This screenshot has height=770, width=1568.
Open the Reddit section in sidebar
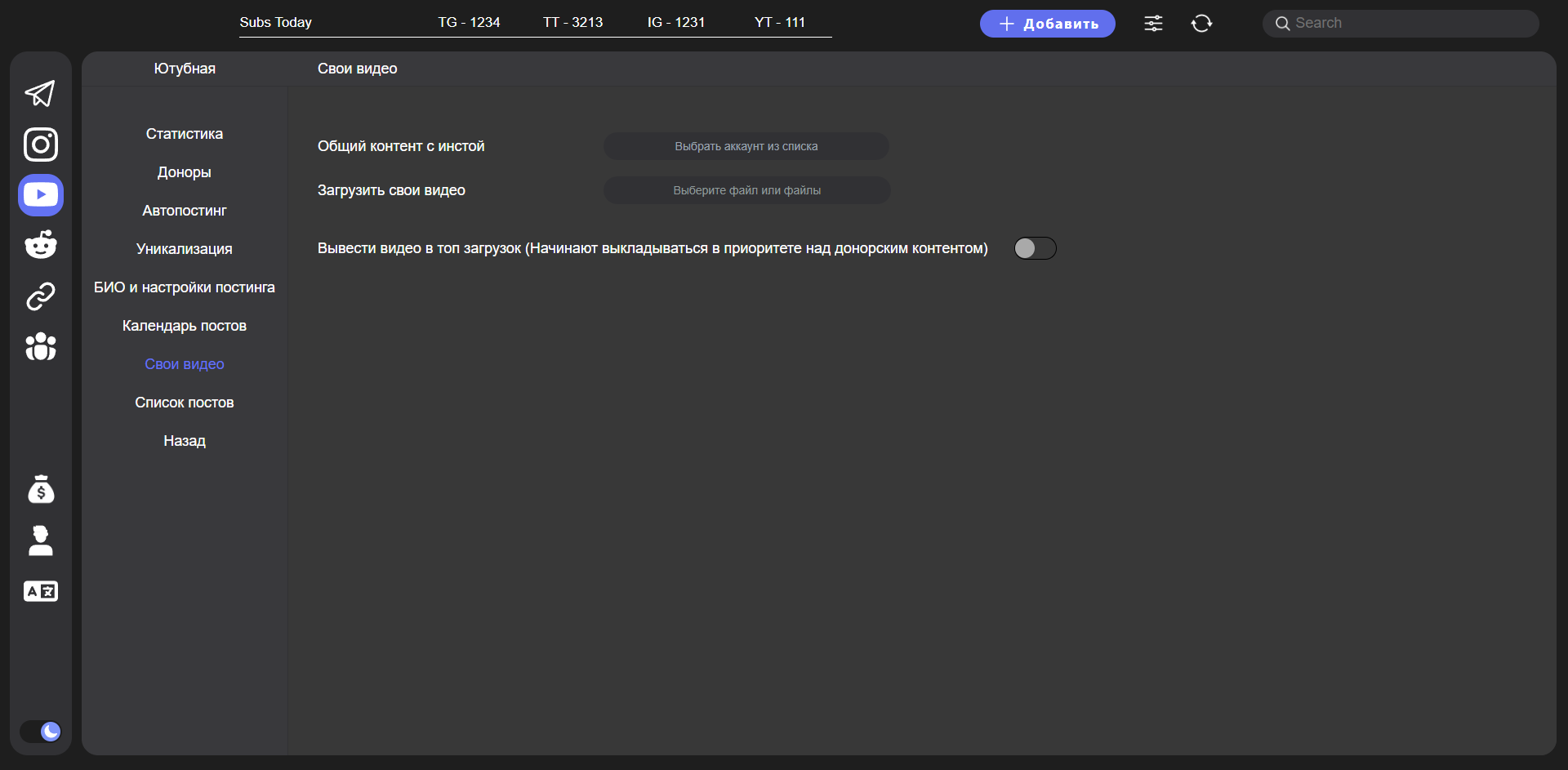(x=40, y=245)
